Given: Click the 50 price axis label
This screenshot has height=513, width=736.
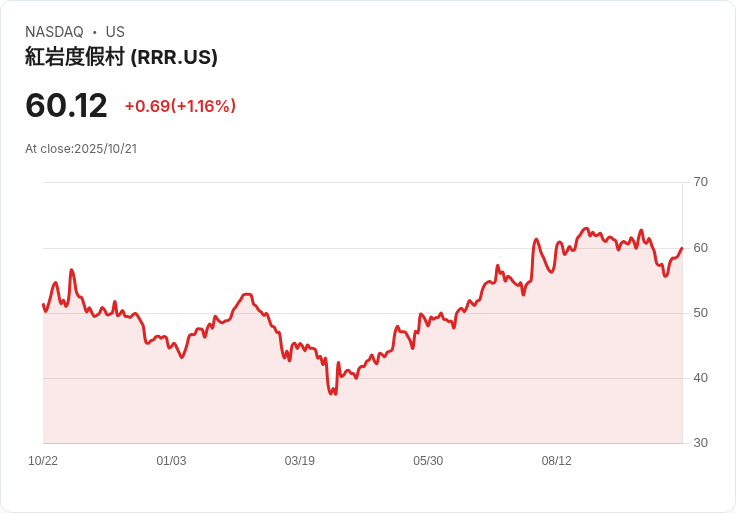Looking at the screenshot, I should coord(700,313).
